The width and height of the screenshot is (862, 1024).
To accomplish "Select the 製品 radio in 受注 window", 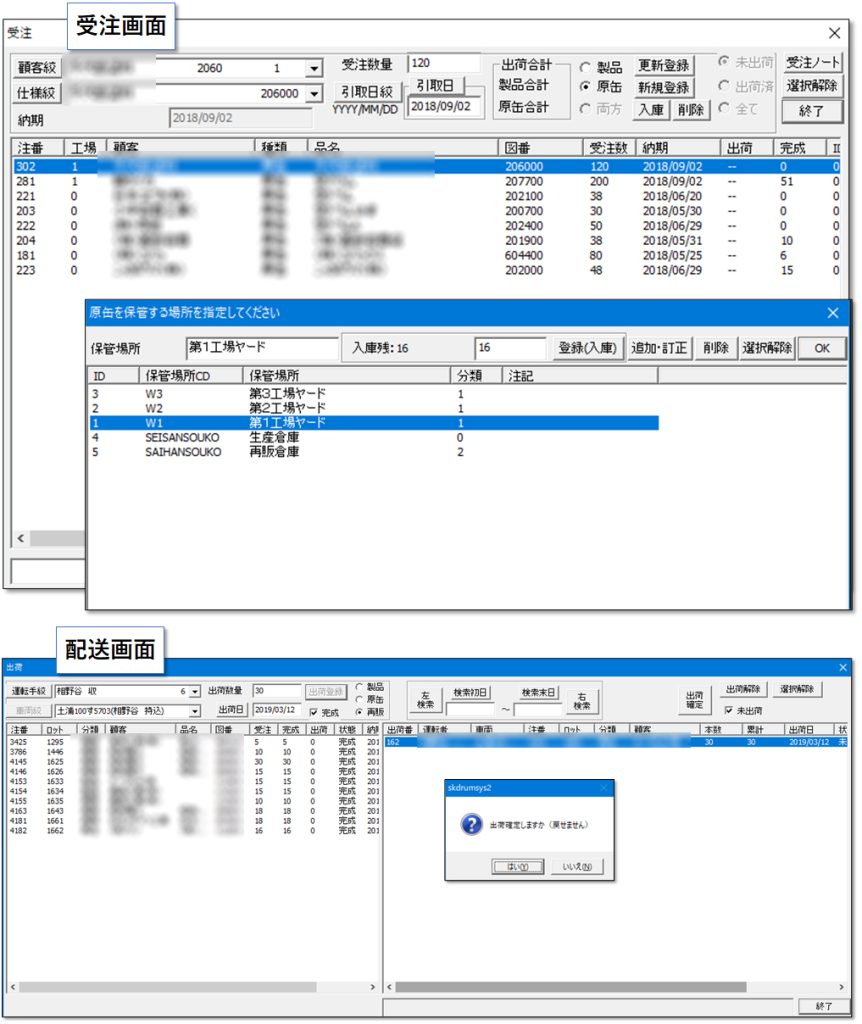I will click(585, 68).
